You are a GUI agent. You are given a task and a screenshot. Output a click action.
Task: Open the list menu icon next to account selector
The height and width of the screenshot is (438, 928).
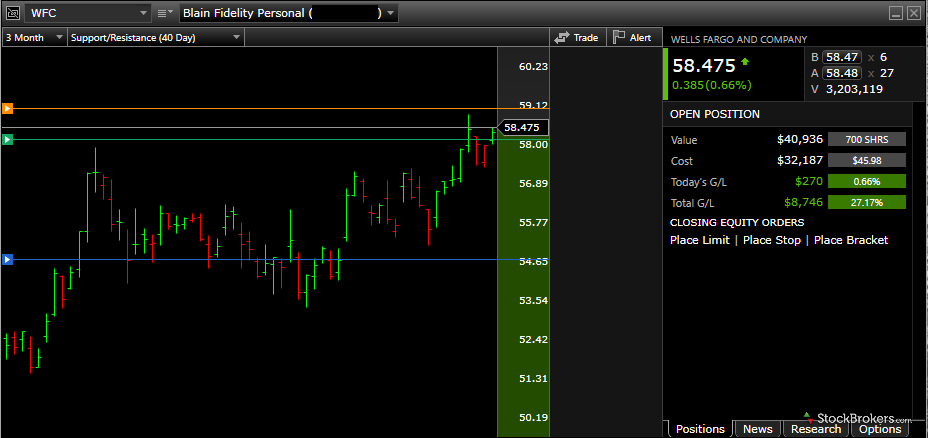tap(166, 13)
